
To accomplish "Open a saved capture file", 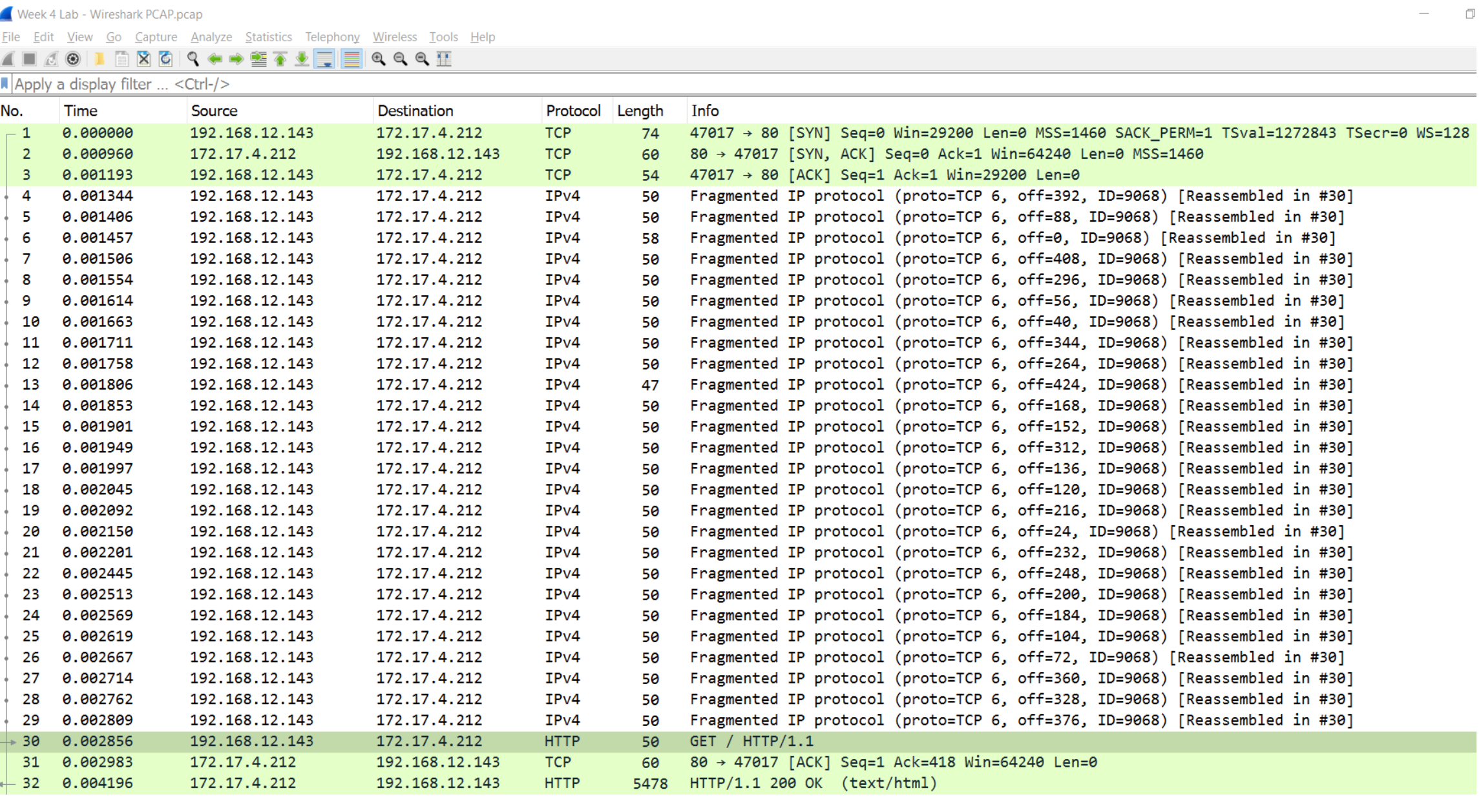I will (99, 59).
